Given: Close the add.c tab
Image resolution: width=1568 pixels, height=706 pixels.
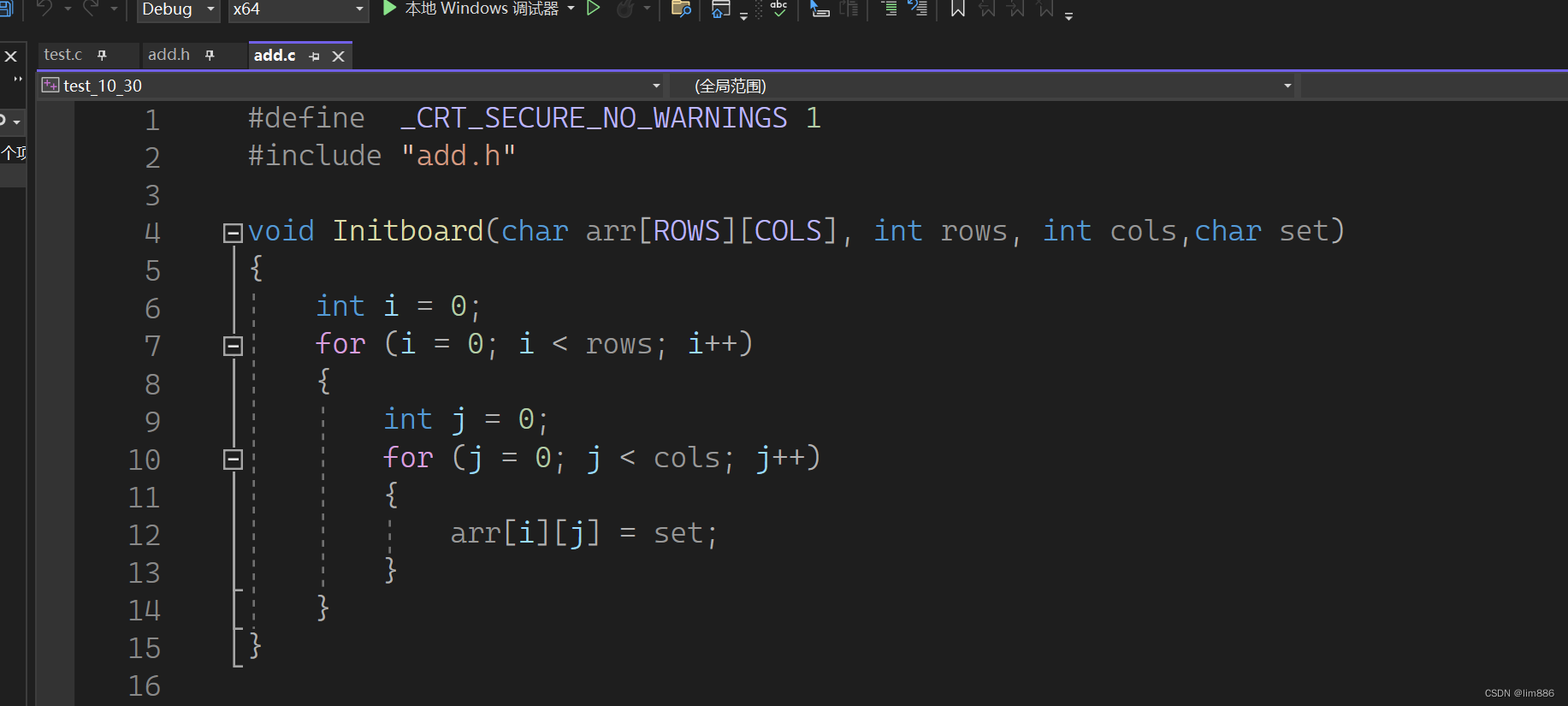Looking at the screenshot, I should click(339, 56).
